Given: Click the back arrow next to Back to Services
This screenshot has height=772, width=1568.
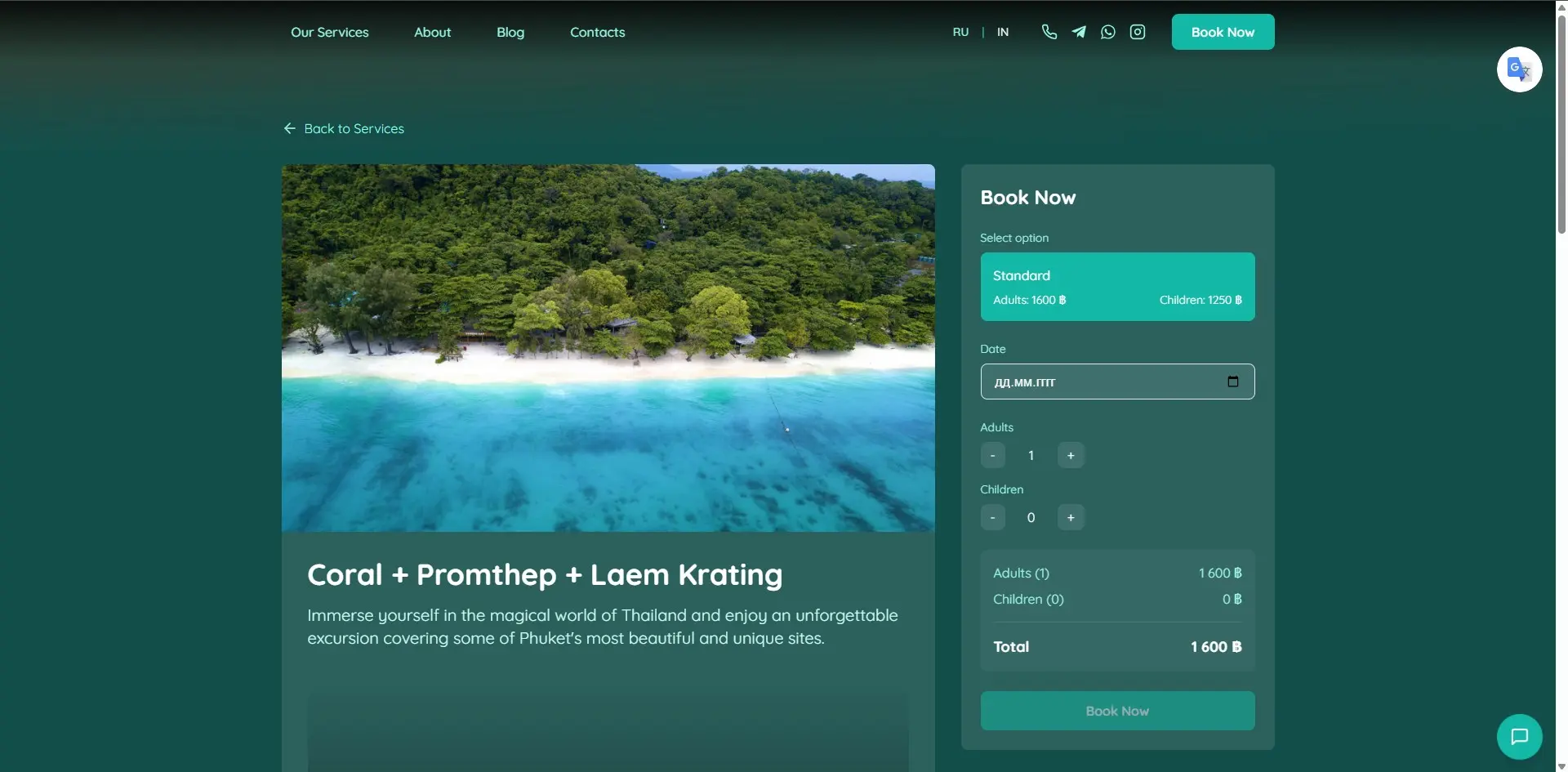Looking at the screenshot, I should point(289,128).
